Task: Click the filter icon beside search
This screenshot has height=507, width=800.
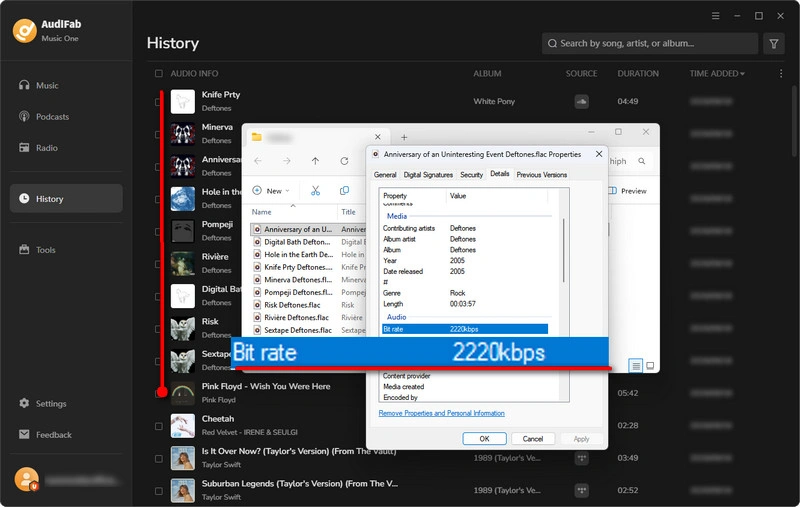Action: pos(773,43)
